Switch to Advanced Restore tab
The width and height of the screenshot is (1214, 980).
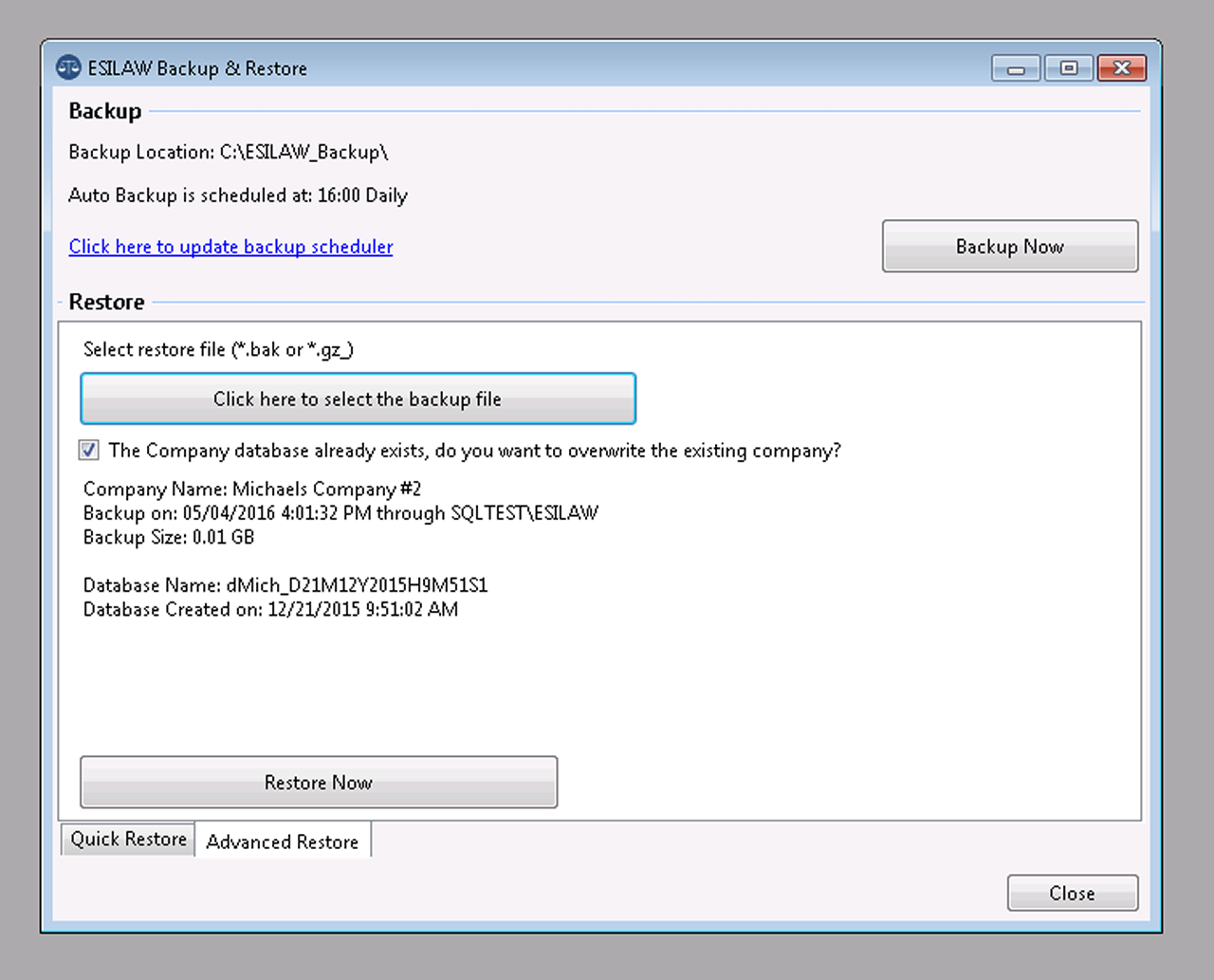click(283, 841)
